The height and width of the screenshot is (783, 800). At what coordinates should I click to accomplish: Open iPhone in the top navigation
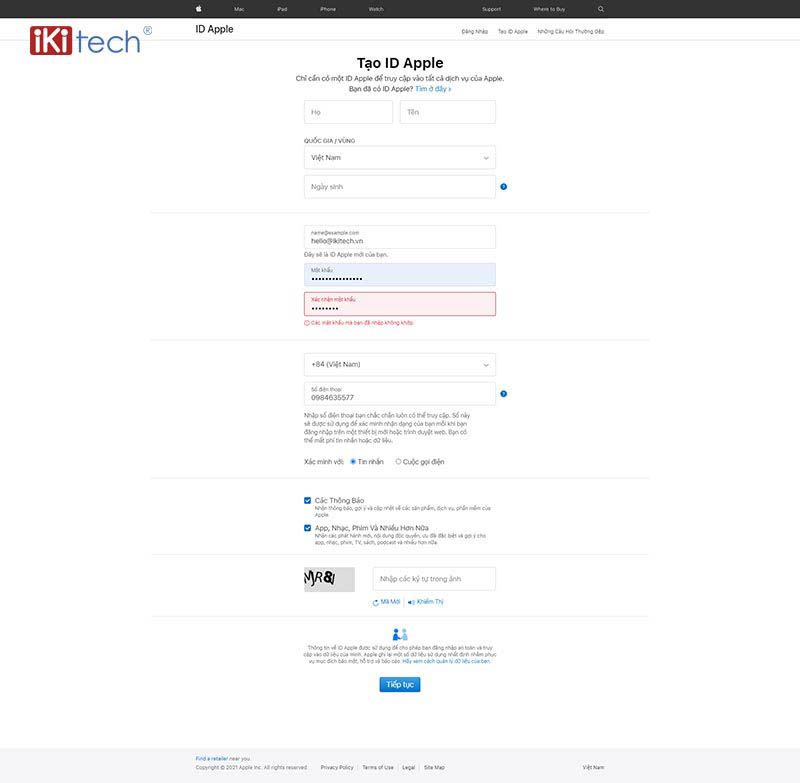[x=328, y=9]
